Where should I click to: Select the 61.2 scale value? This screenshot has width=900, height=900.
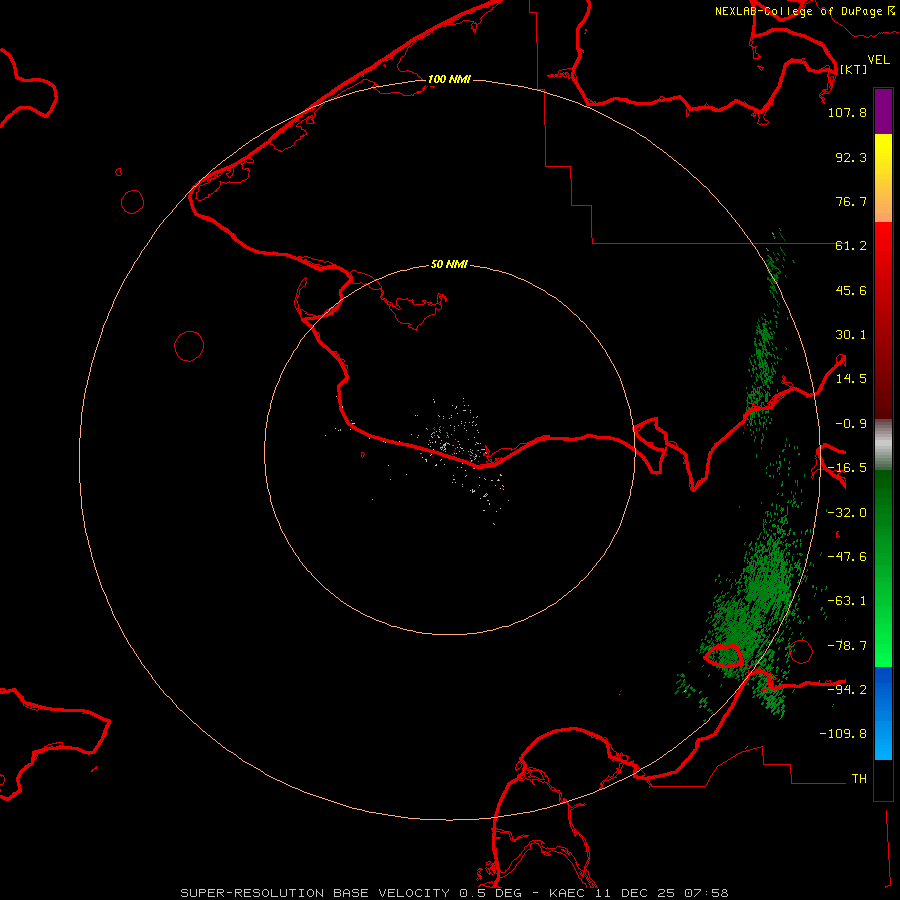[851, 246]
